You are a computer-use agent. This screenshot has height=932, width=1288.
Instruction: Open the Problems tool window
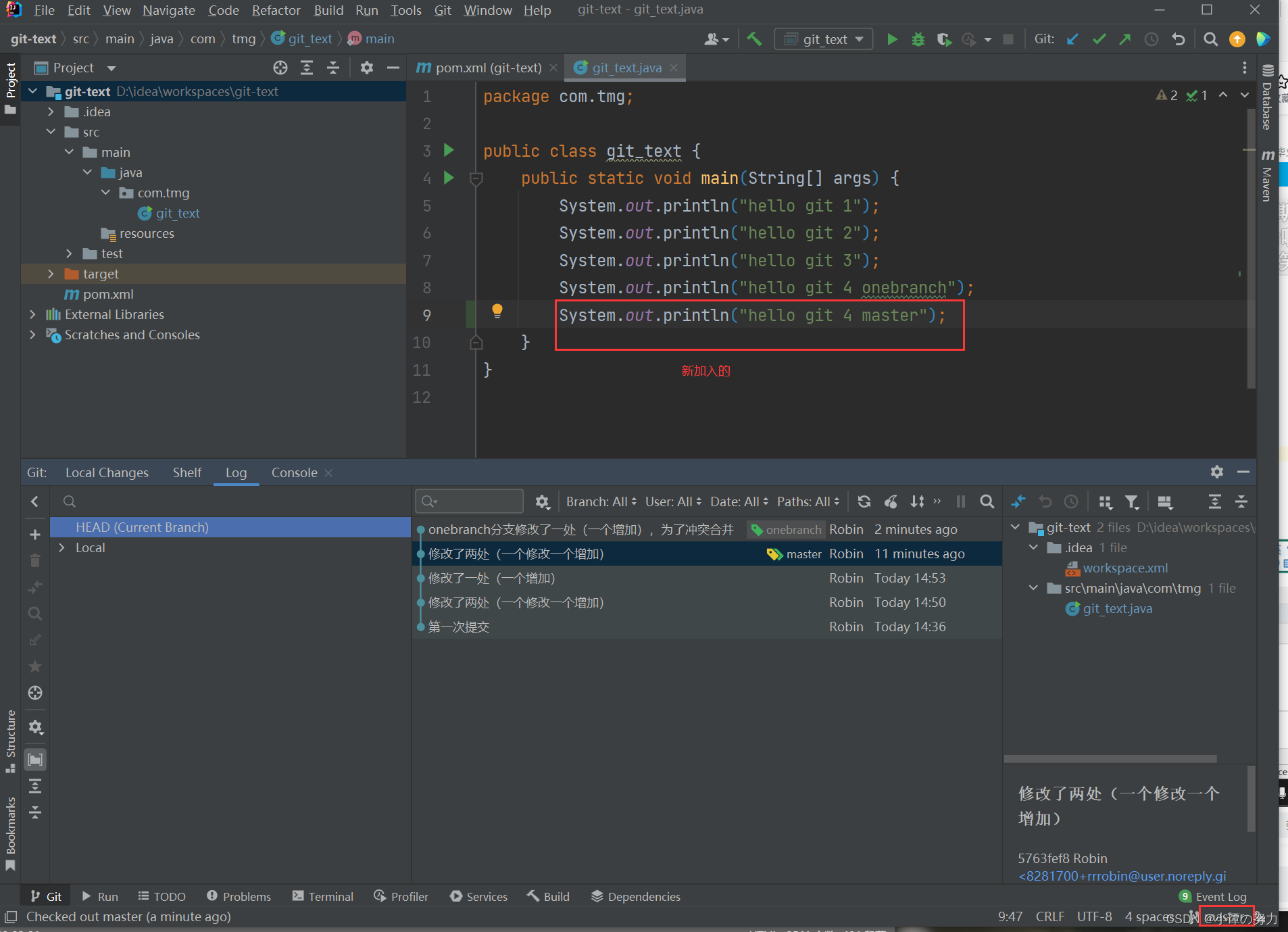click(239, 896)
